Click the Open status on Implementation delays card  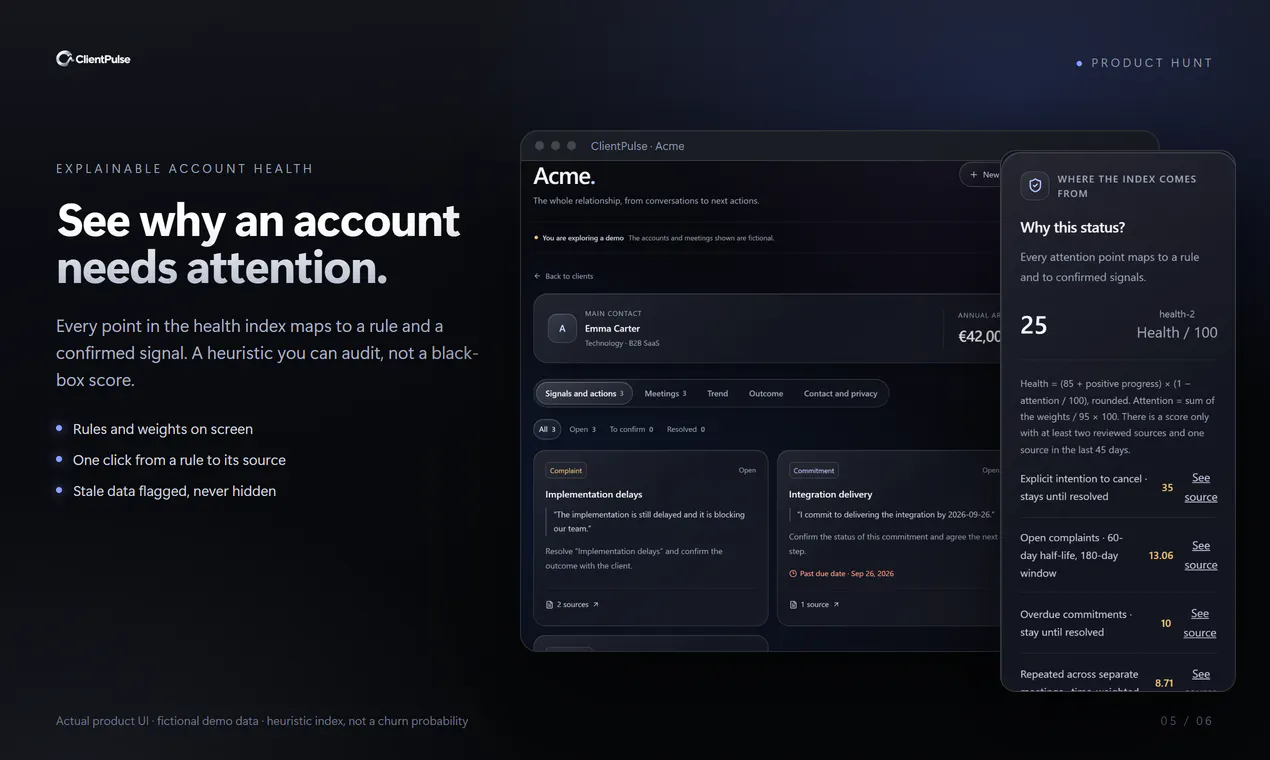tap(747, 470)
